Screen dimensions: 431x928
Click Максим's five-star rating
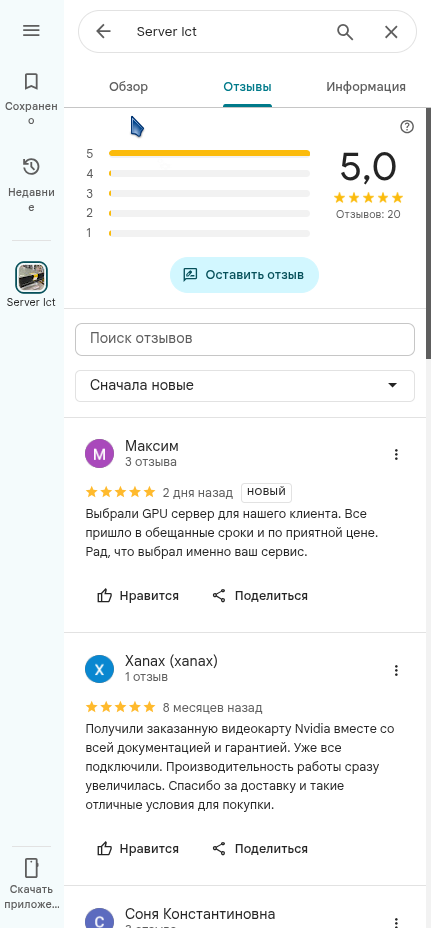point(120,492)
